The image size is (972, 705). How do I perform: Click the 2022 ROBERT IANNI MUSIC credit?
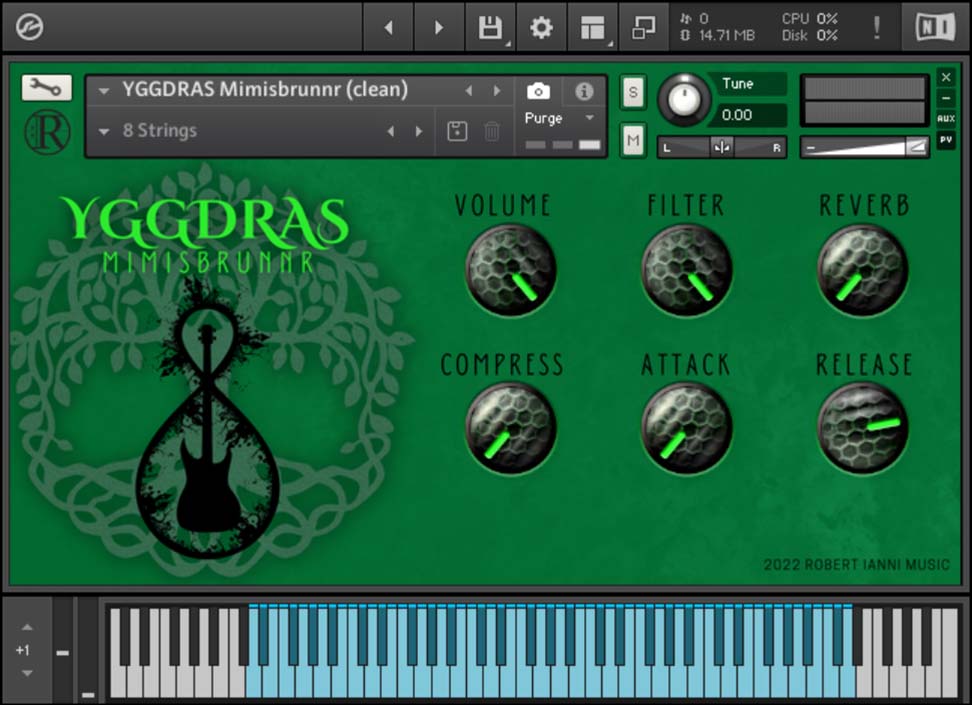856,564
